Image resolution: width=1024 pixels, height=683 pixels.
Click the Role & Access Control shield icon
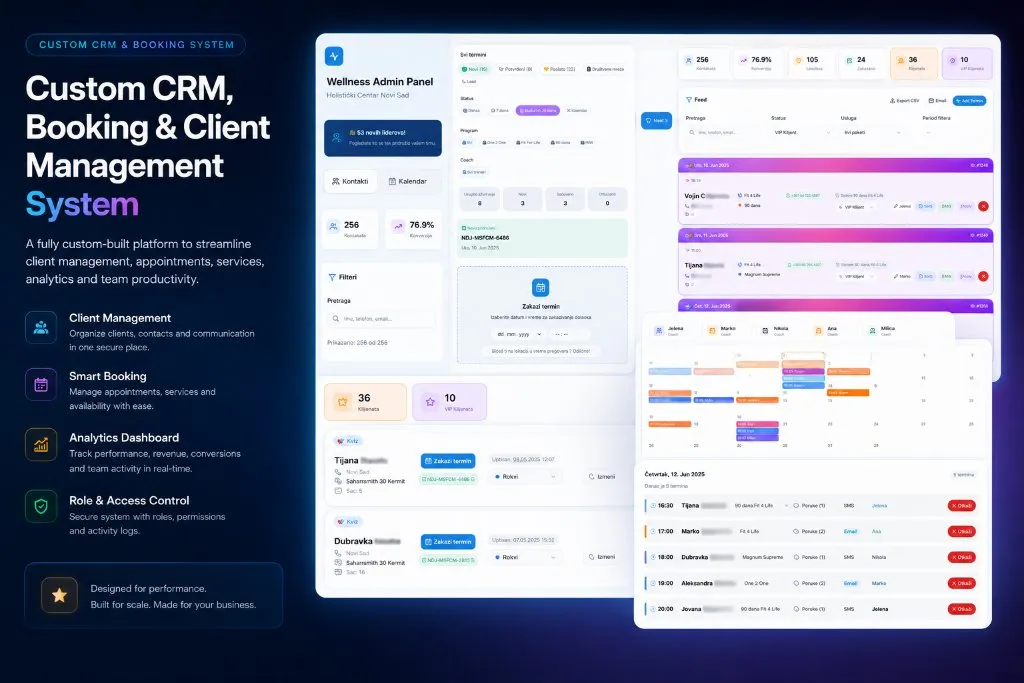tap(41, 506)
